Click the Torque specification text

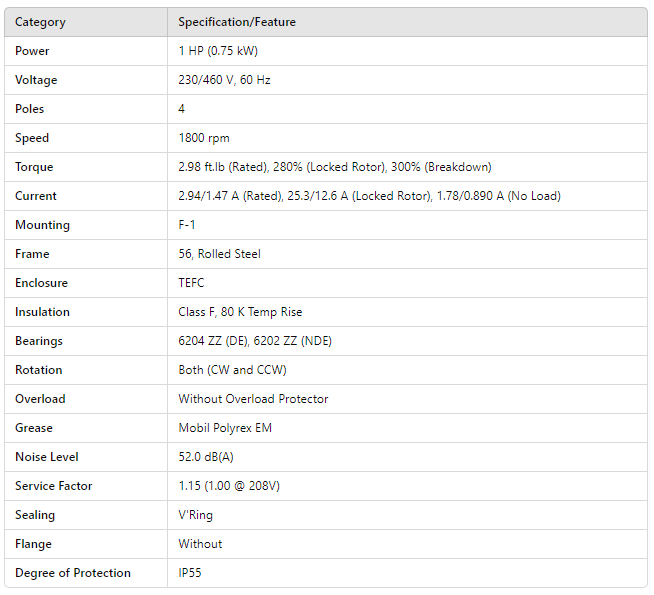pos(334,167)
